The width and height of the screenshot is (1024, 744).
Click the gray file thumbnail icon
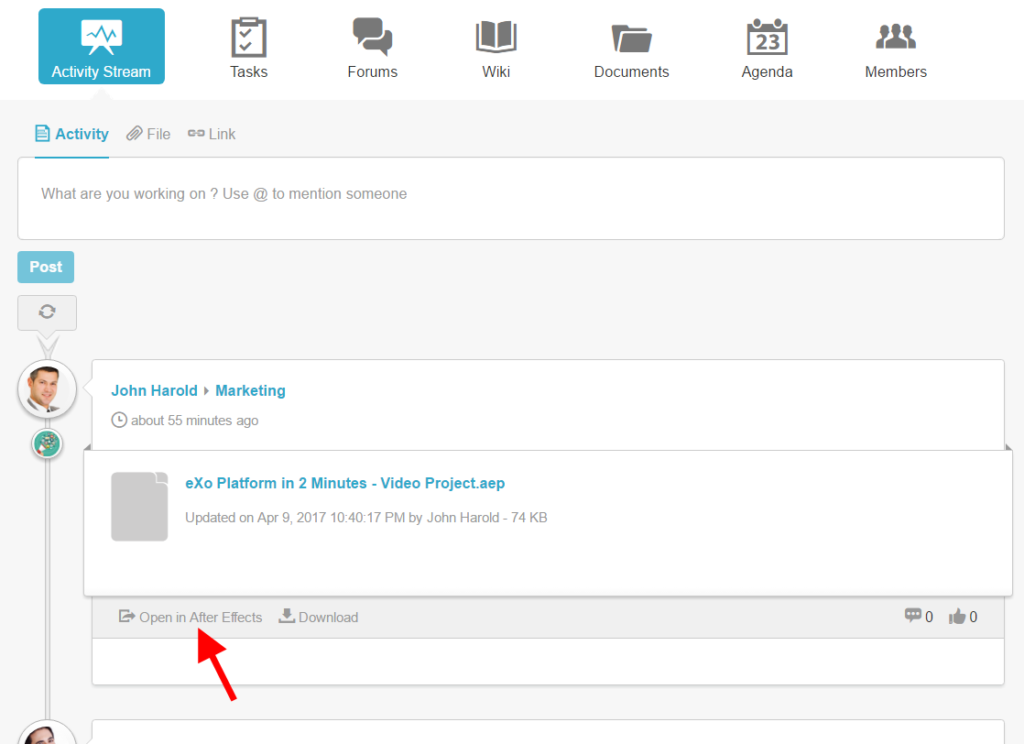[140, 507]
